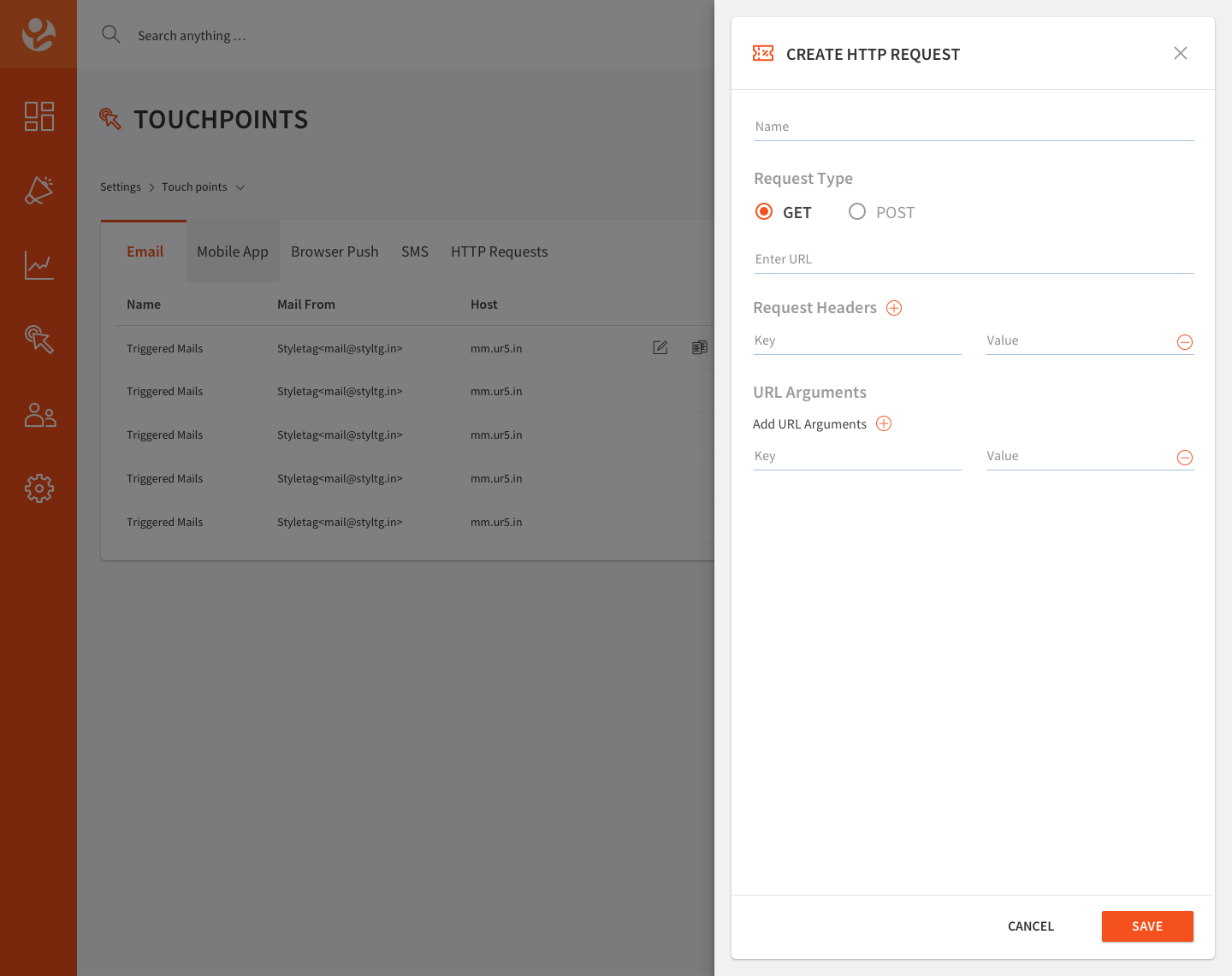Save the new HTTP request
Image resolution: width=1232 pixels, height=976 pixels.
[x=1146, y=926]
